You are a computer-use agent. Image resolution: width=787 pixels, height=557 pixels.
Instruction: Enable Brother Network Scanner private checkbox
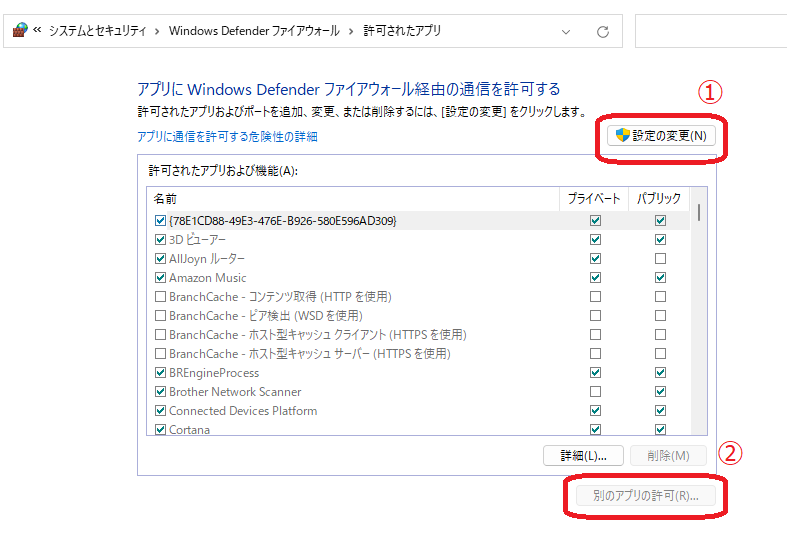(595, 391)
